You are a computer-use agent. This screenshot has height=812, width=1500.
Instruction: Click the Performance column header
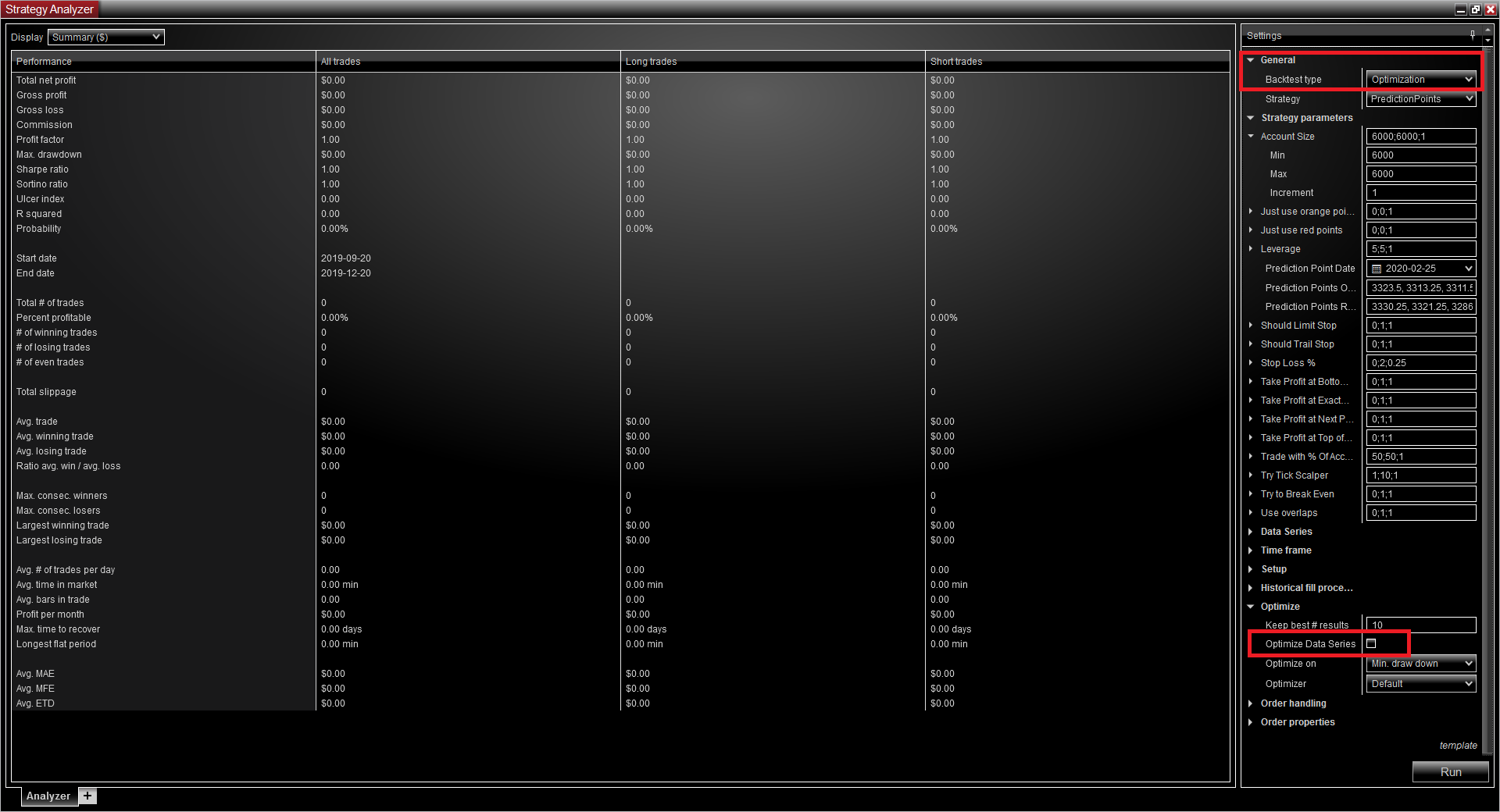[164, 62]
